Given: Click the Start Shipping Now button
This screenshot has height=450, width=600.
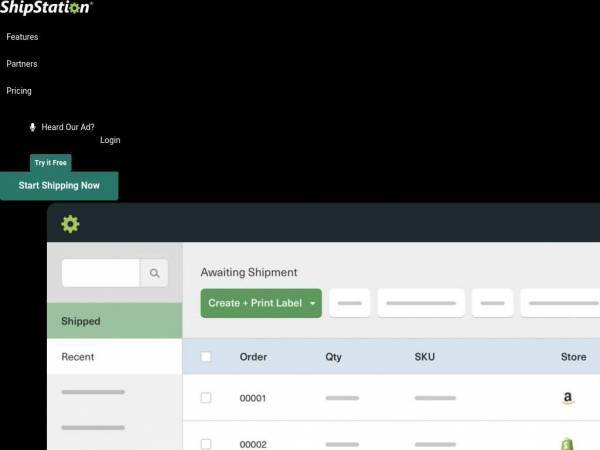Looking at the screenshot, I should point(59,186).
